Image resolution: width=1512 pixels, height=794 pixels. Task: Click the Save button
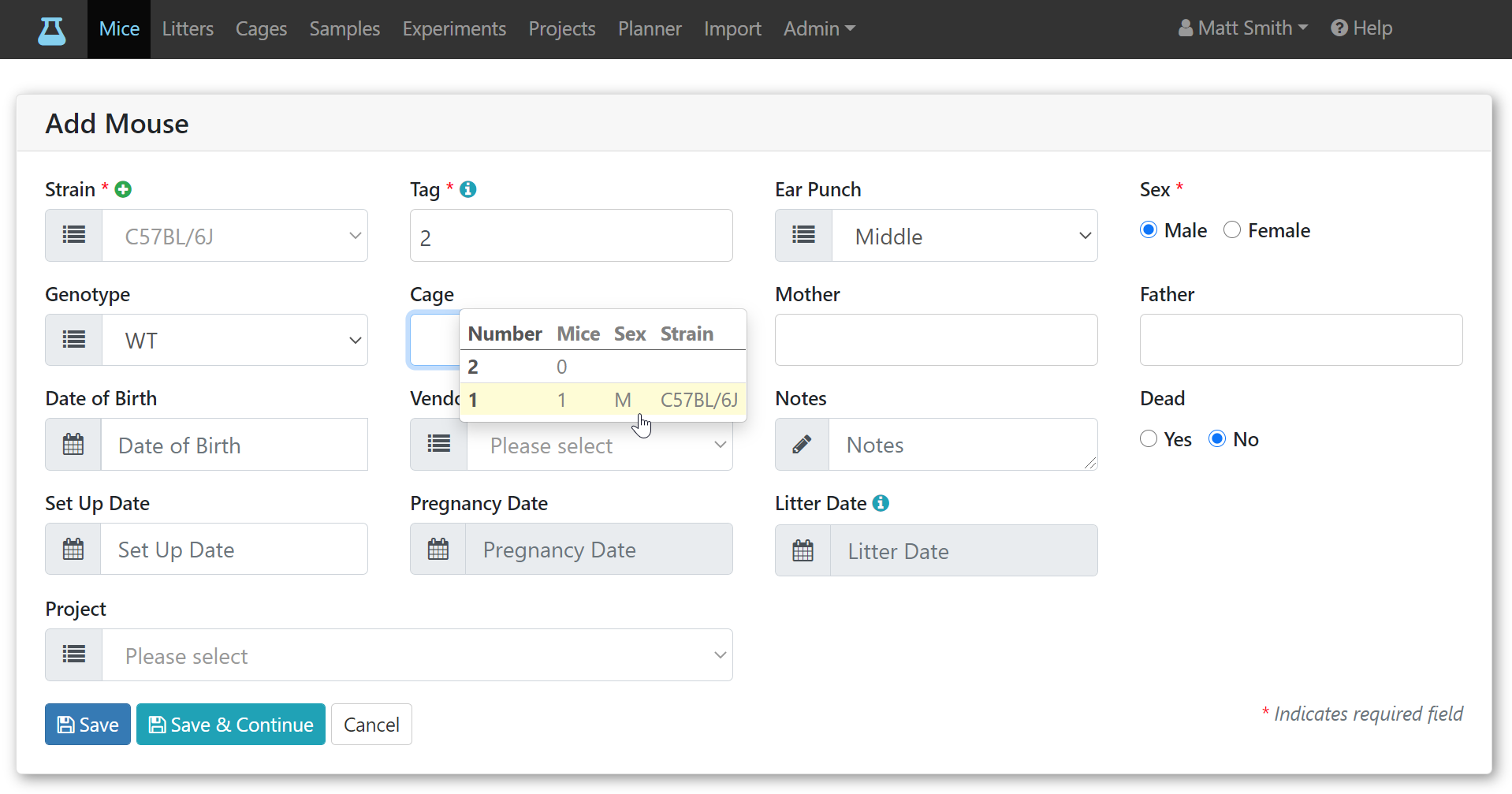[x=88, y=724]
